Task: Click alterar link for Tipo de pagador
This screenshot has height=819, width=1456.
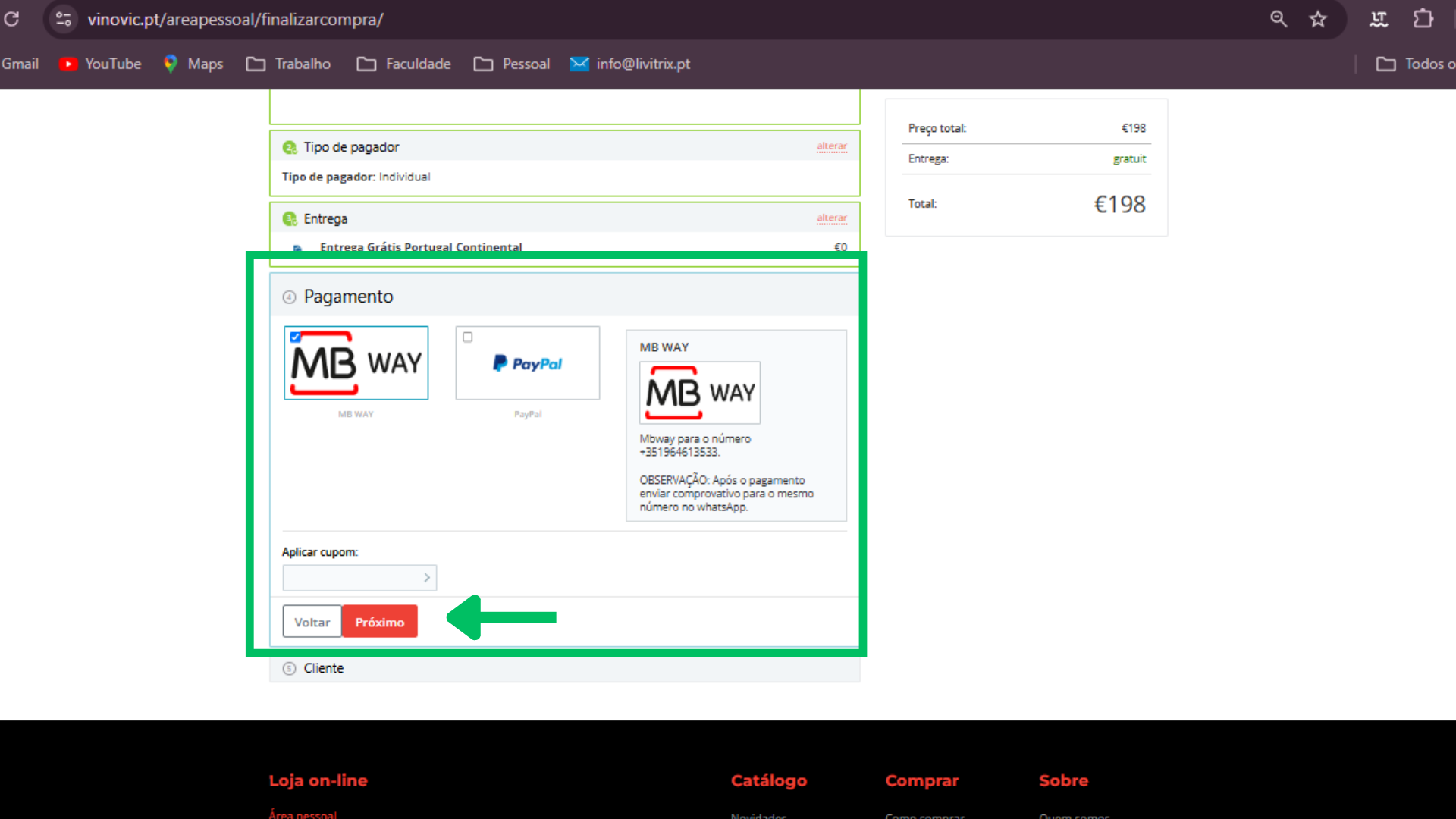Action: pos(831,146)
